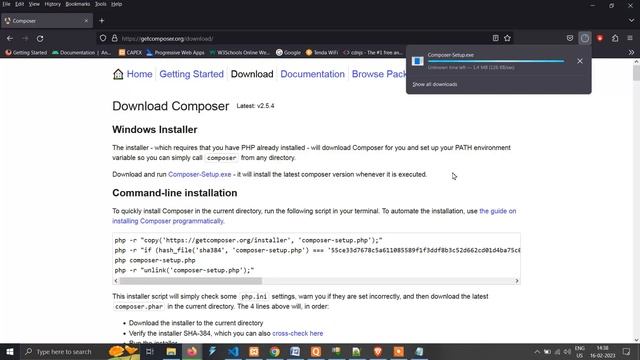
Task: Reload the current page
Action: click(40, 38)
